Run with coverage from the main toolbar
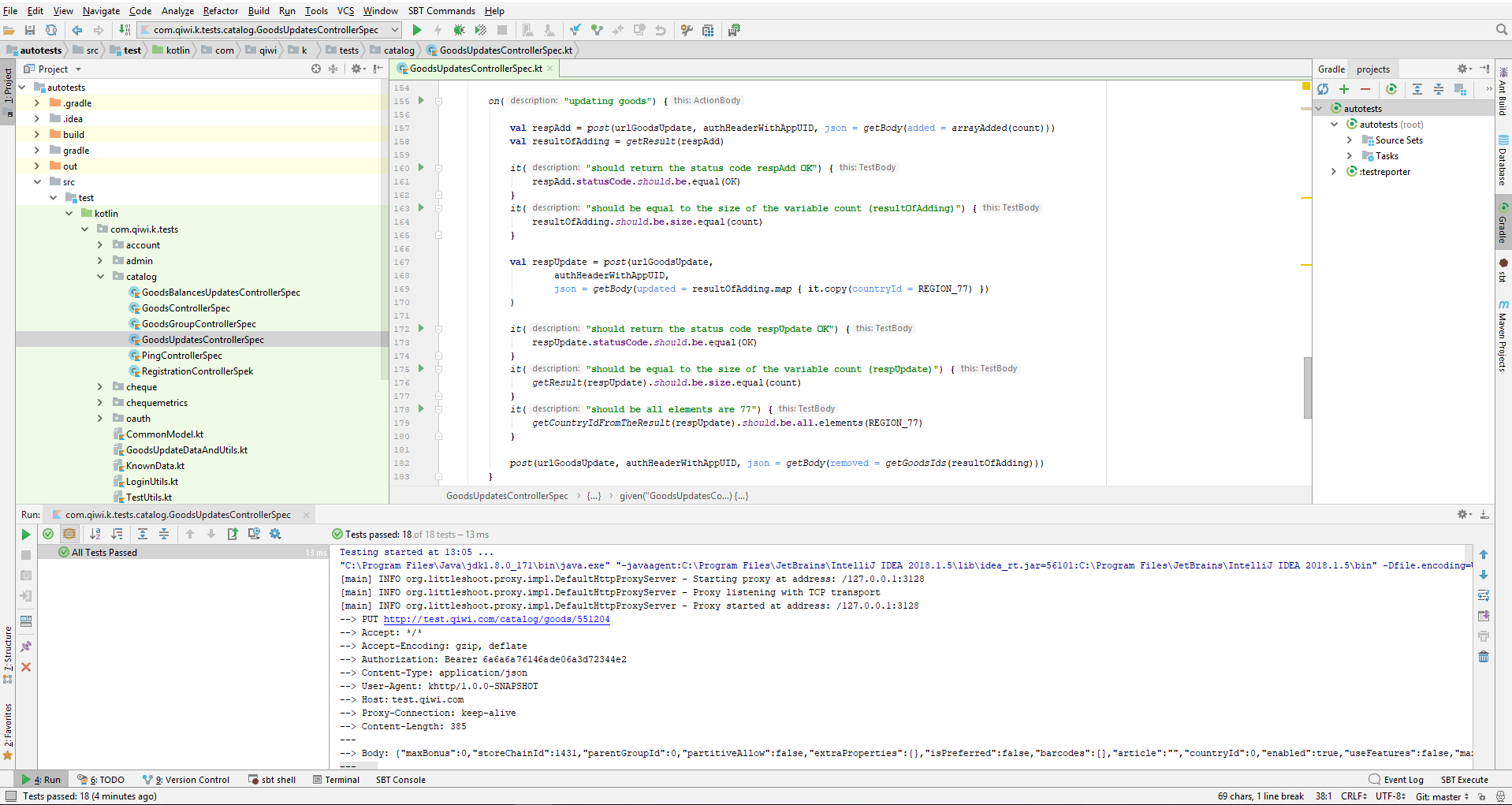Image resolution: width=1512 pixels, height=805 pixels. [x=480, y=30]
